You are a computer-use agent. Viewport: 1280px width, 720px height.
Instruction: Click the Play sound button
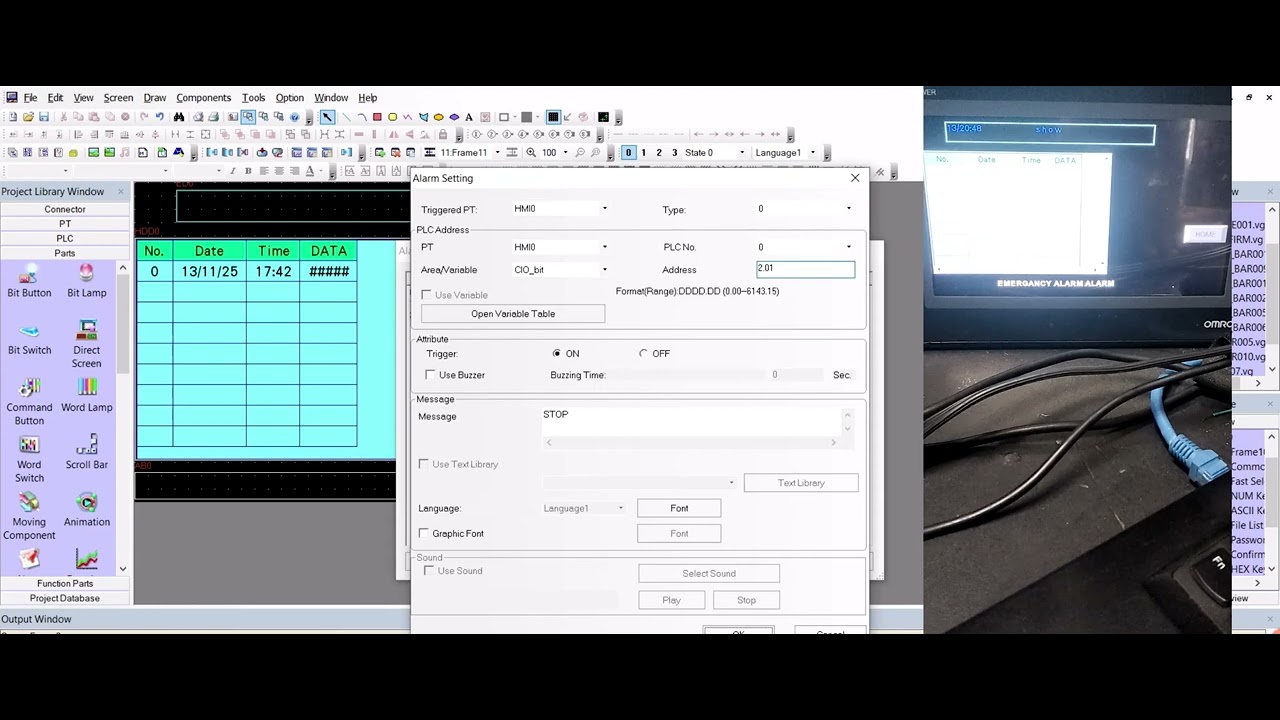(671, 600)
